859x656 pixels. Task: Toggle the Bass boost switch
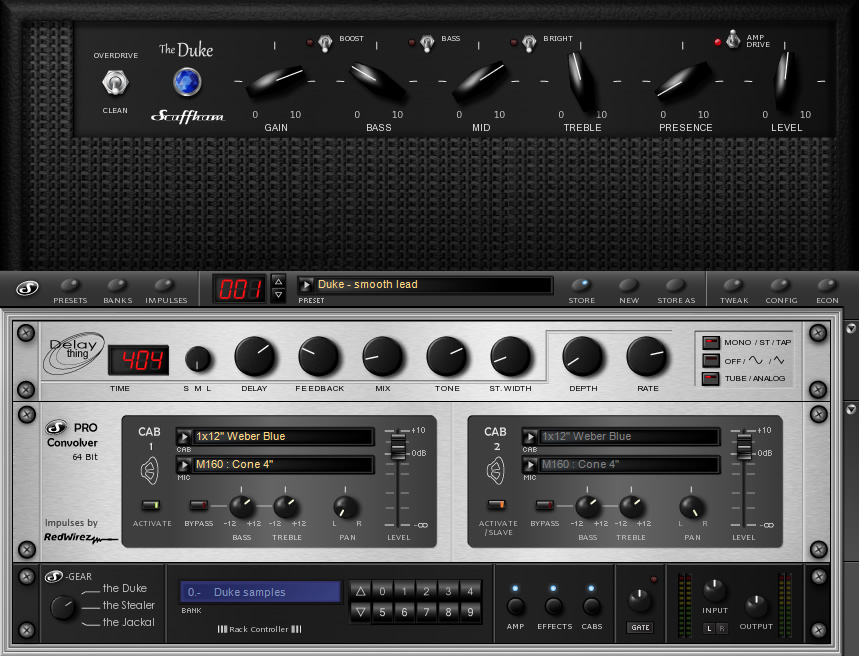[427, 43]
